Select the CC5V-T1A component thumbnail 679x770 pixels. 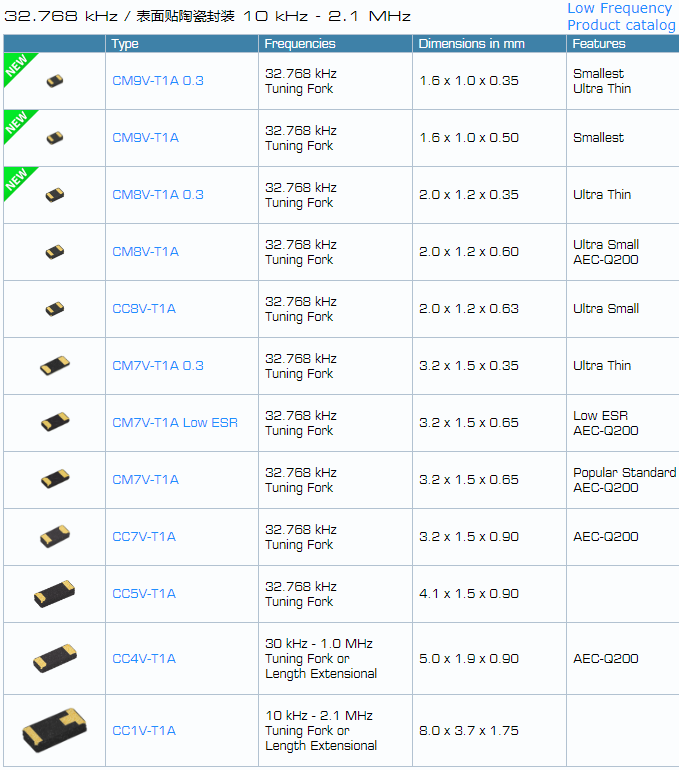pos(55,594)
